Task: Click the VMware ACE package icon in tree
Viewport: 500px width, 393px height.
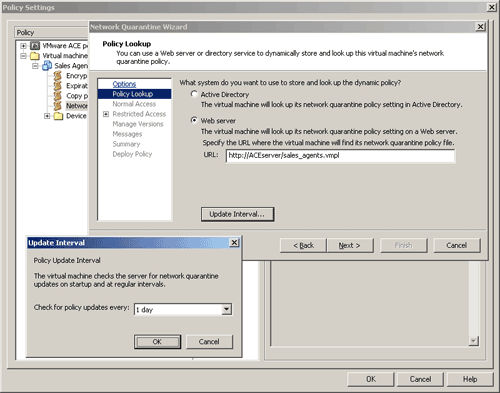Action: pyautogui.click(x=35, y=46)
